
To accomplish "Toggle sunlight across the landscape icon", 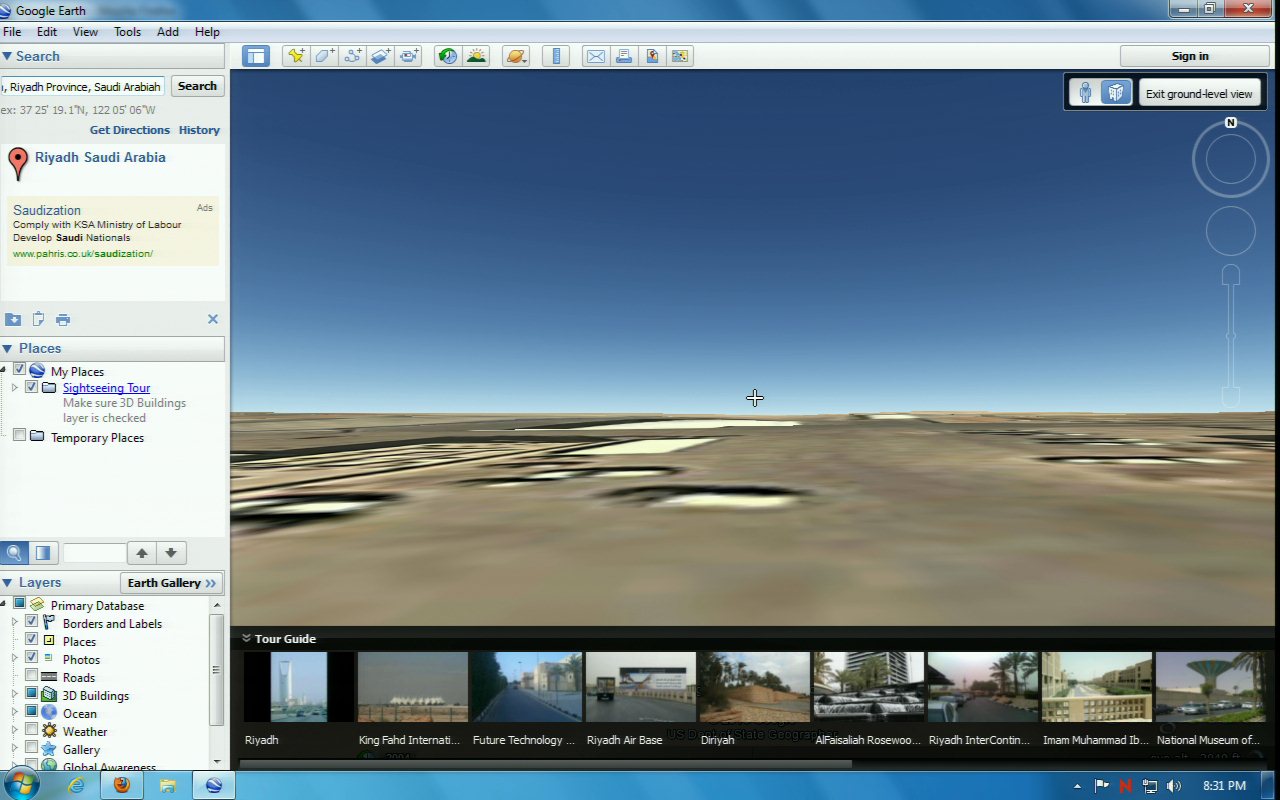I will click(x=476, y=56).
